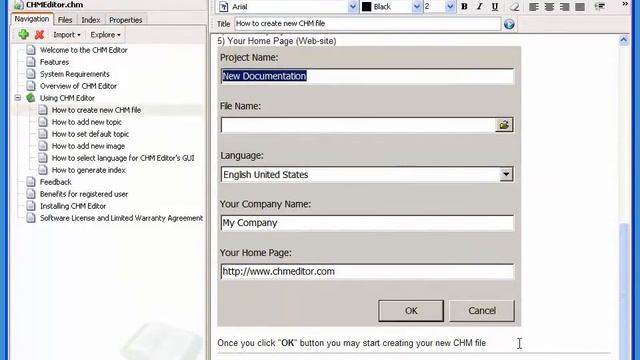Click the Your Home Page field

(x=367, y=271)
